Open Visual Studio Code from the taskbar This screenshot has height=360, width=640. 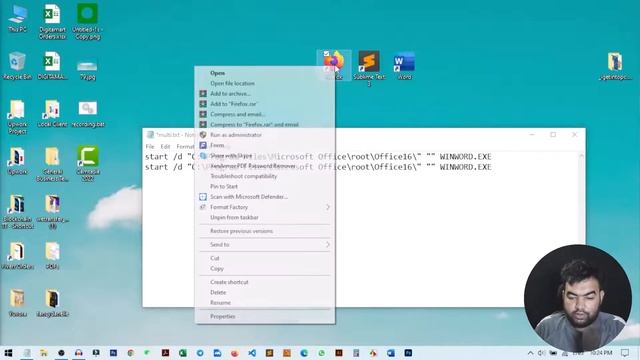[x=252, y=353]
